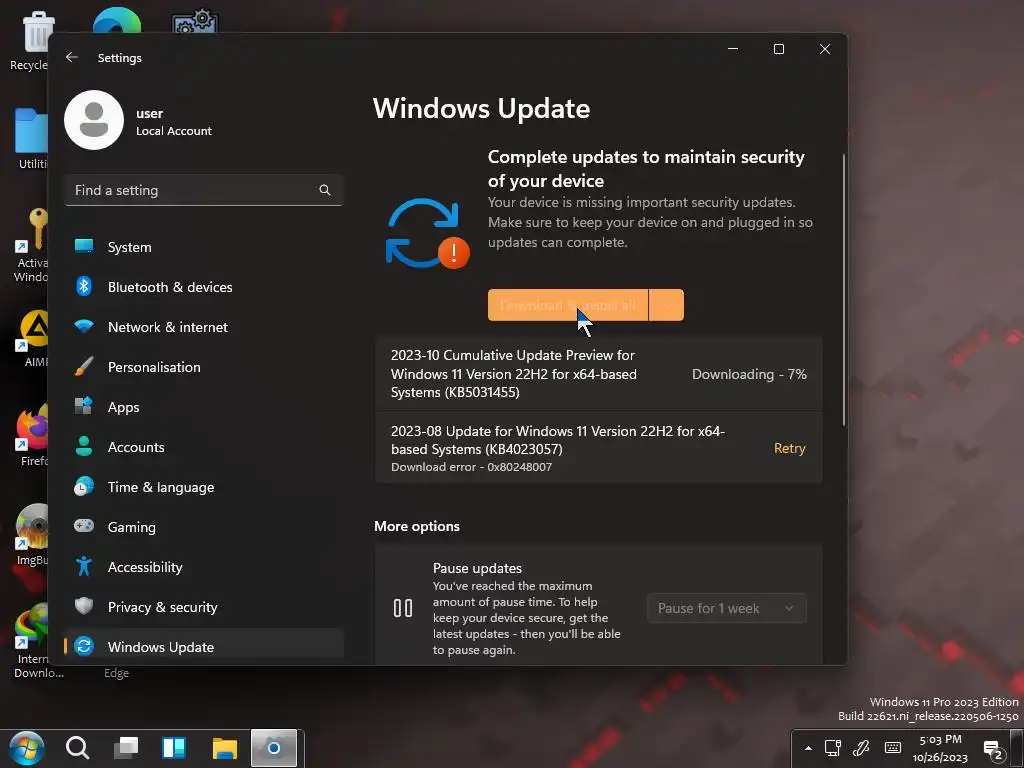The height and width of the screenshot is (768, 1024).
Task: Click the KB5031455 cumulative update entry
Action: 598,374
